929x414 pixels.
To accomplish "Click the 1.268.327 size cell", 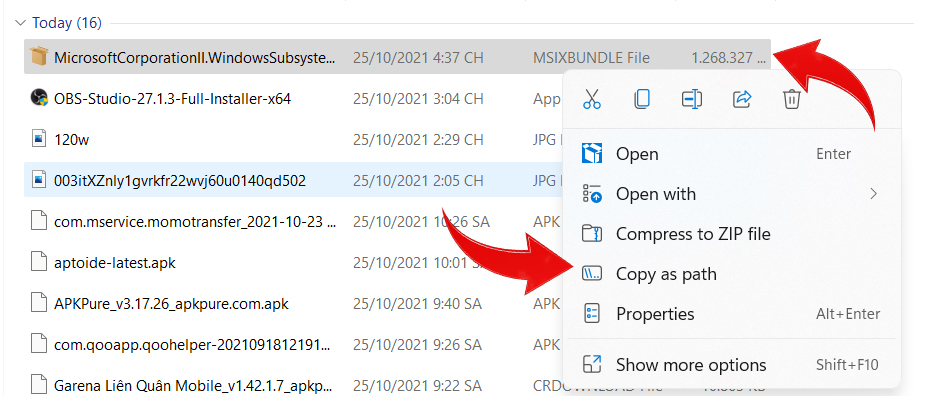I will (729, 57).
